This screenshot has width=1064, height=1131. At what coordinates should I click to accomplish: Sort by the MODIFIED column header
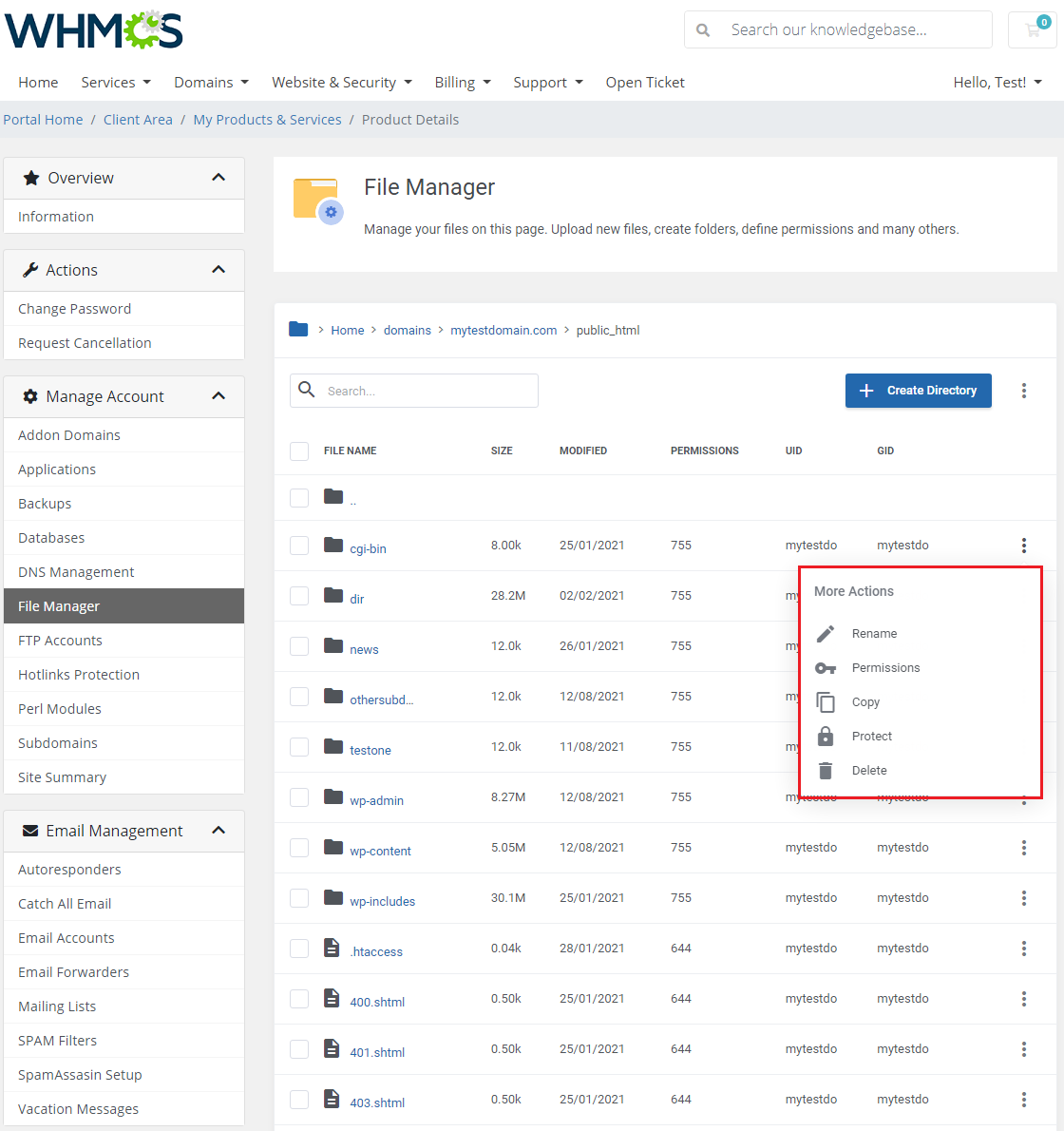click(x=583, y=450)
